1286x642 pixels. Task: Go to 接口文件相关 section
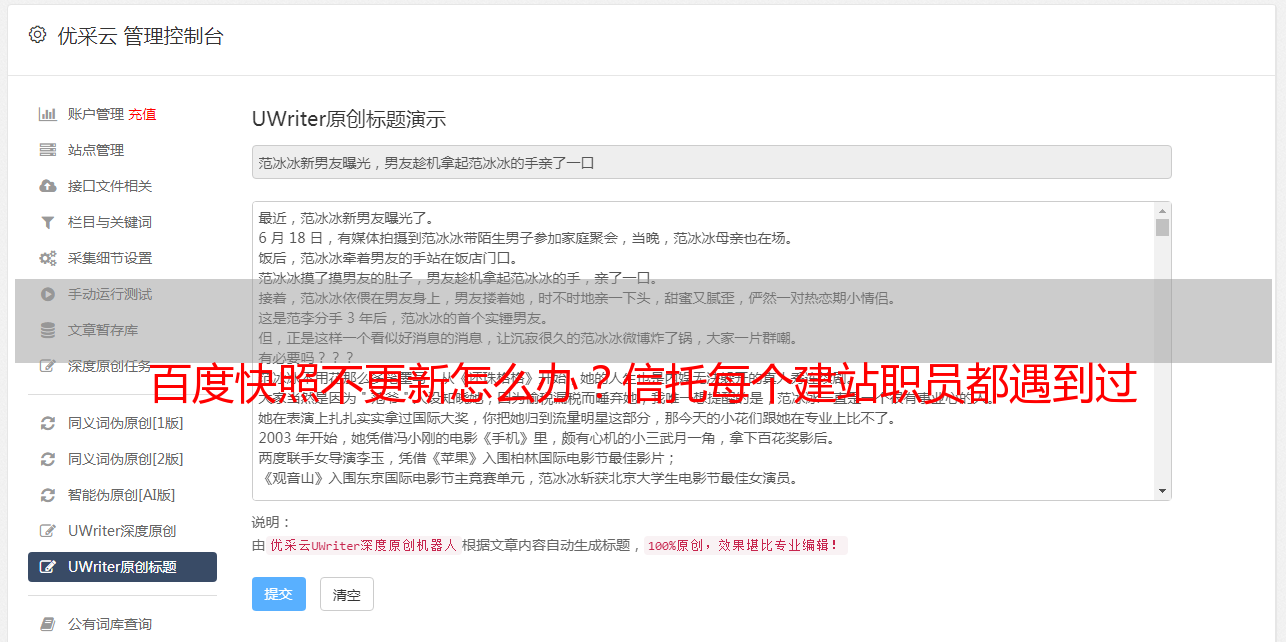point(110,186)
